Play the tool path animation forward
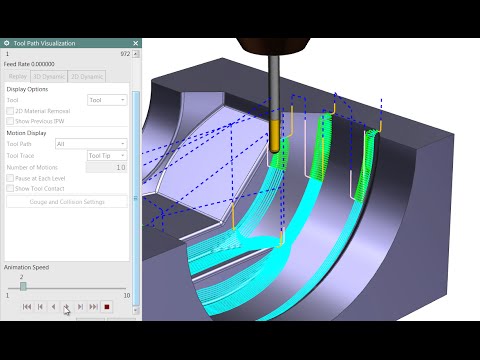Screen dimensions: 480x360 point(67,307)
